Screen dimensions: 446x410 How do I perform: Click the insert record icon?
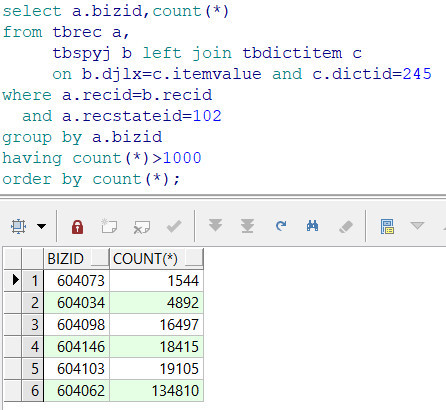tap(109, 226)
